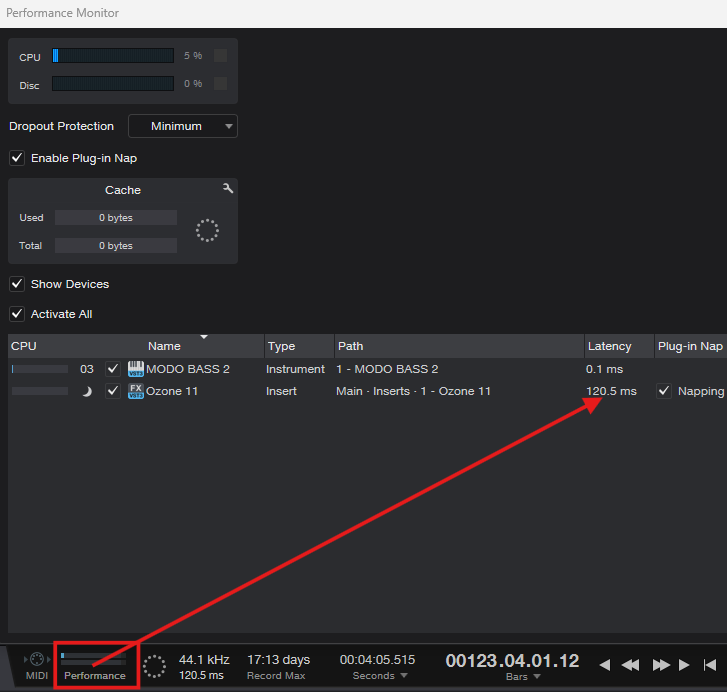Toggle Show Devices checkbox
727x692 pixels.
17,284
